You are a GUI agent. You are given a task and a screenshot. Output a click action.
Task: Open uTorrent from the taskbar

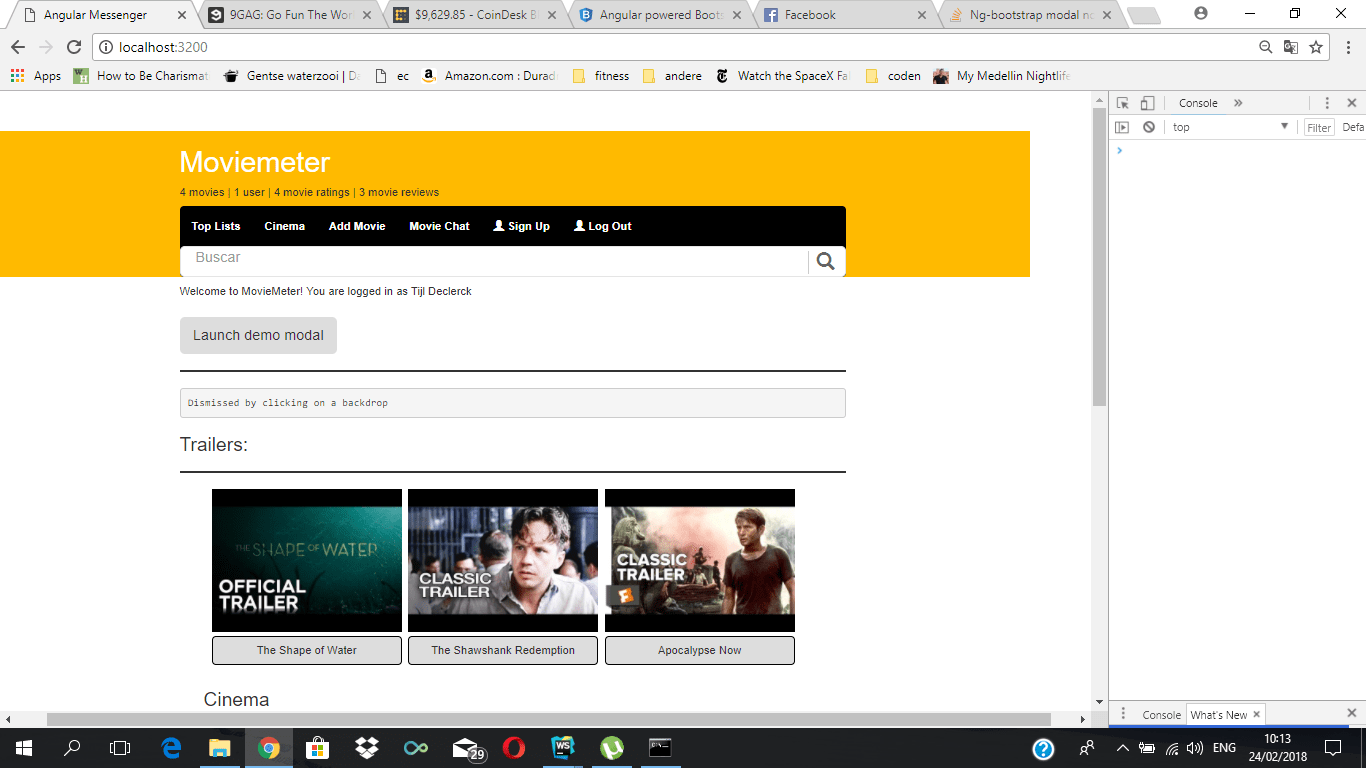pos(612,748)
